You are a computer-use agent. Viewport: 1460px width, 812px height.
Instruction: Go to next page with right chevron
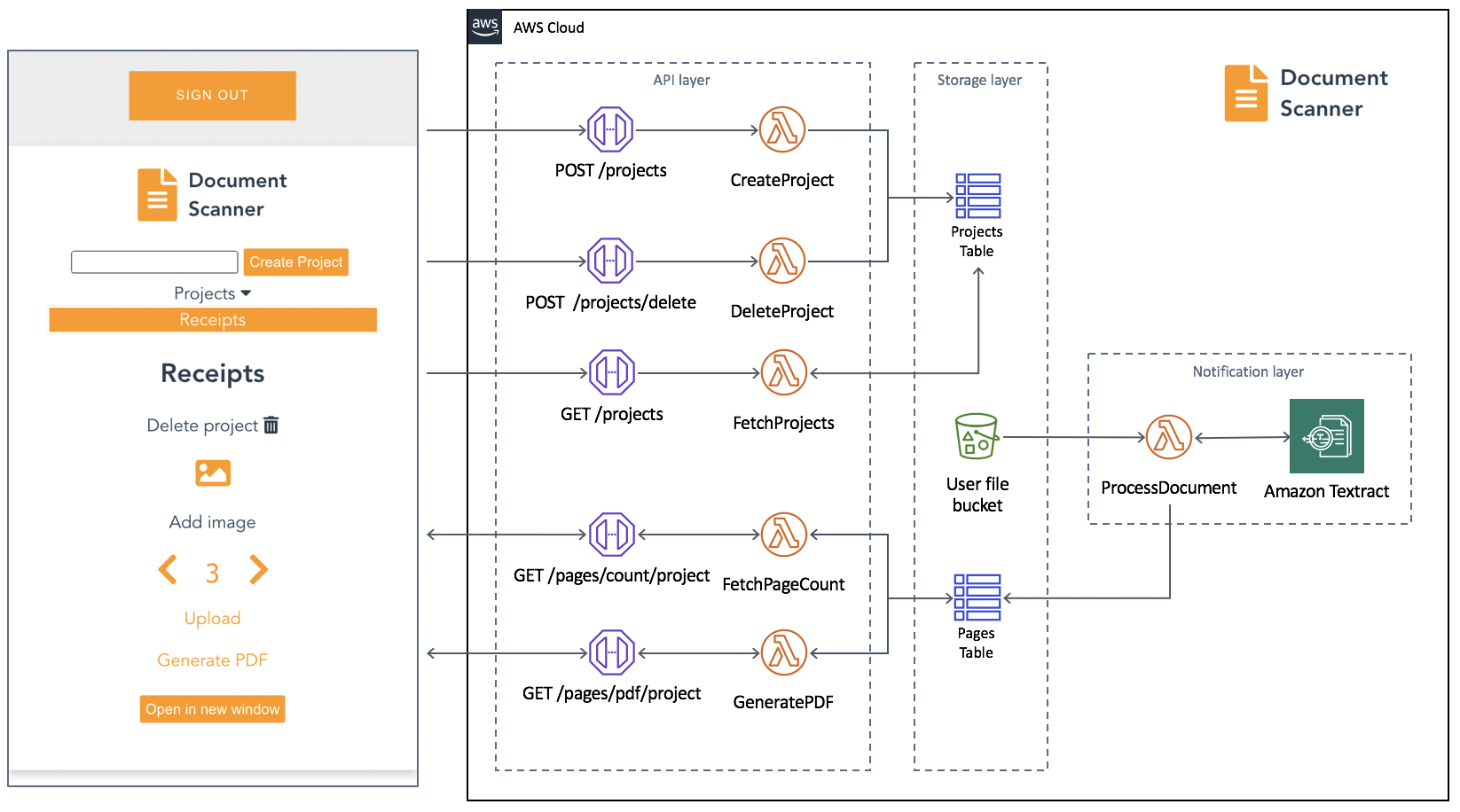coord(258,570)
